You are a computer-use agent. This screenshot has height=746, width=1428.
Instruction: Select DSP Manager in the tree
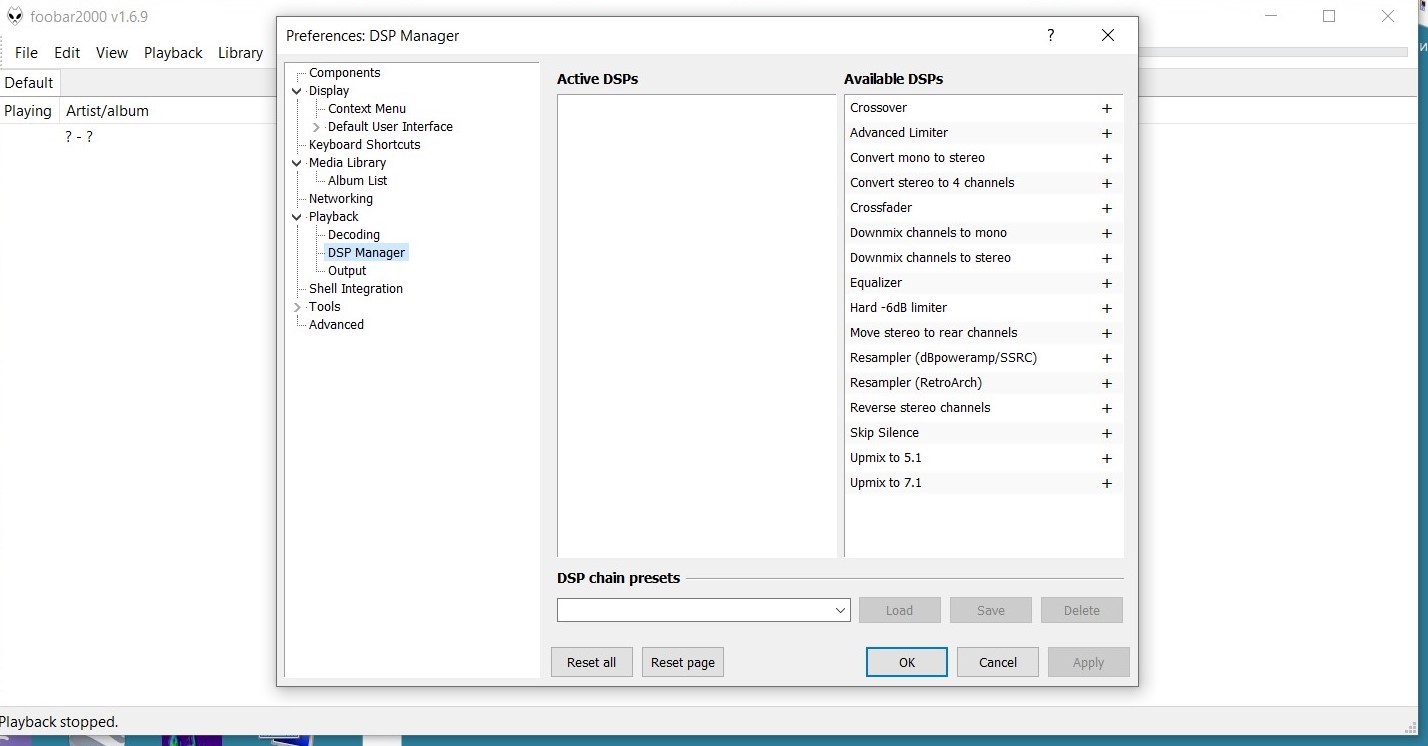click(x=367, y=253)
